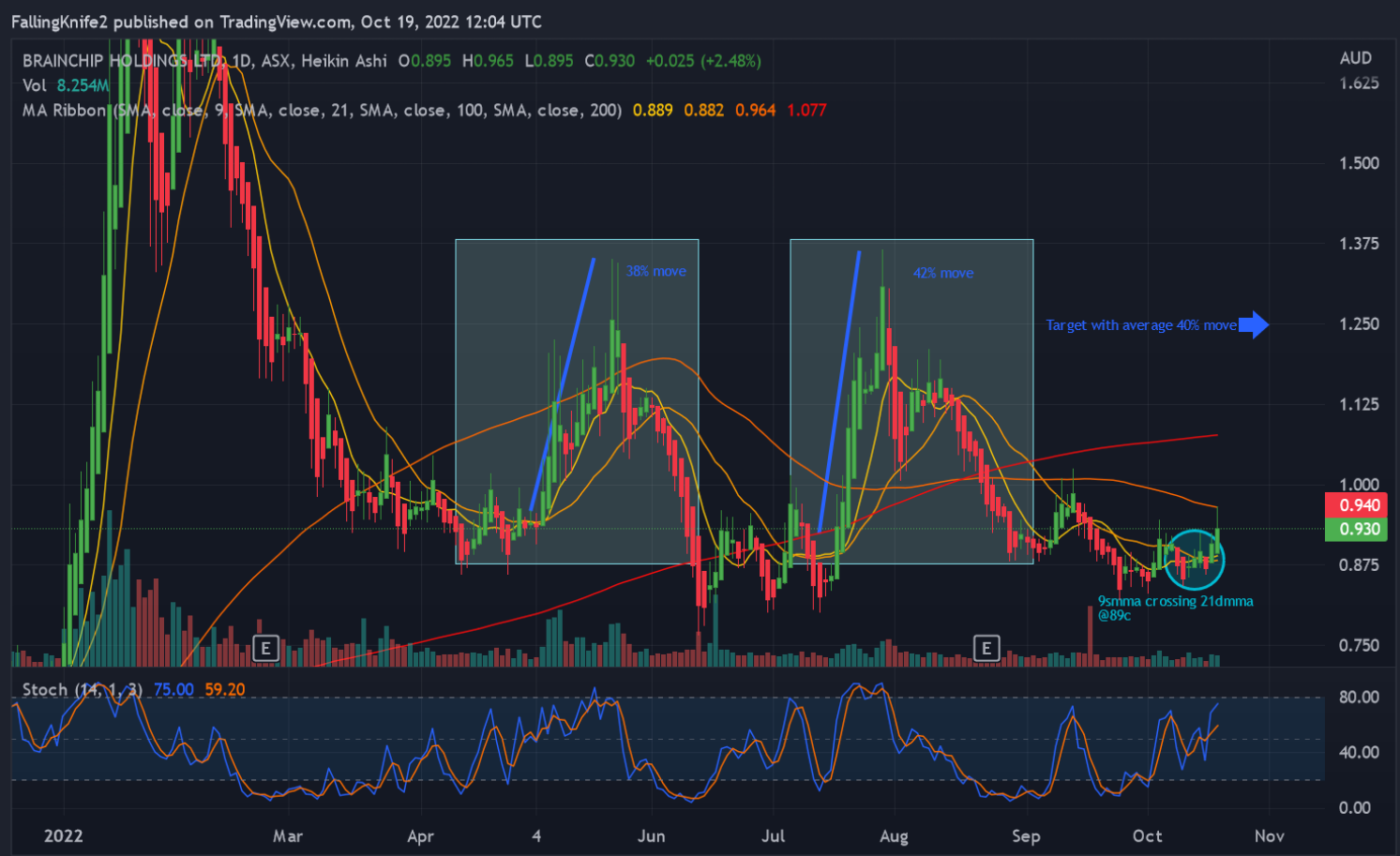
Task: Select the "9smma crossing 21dmma" annotation text
Action: click(1175, 601)
